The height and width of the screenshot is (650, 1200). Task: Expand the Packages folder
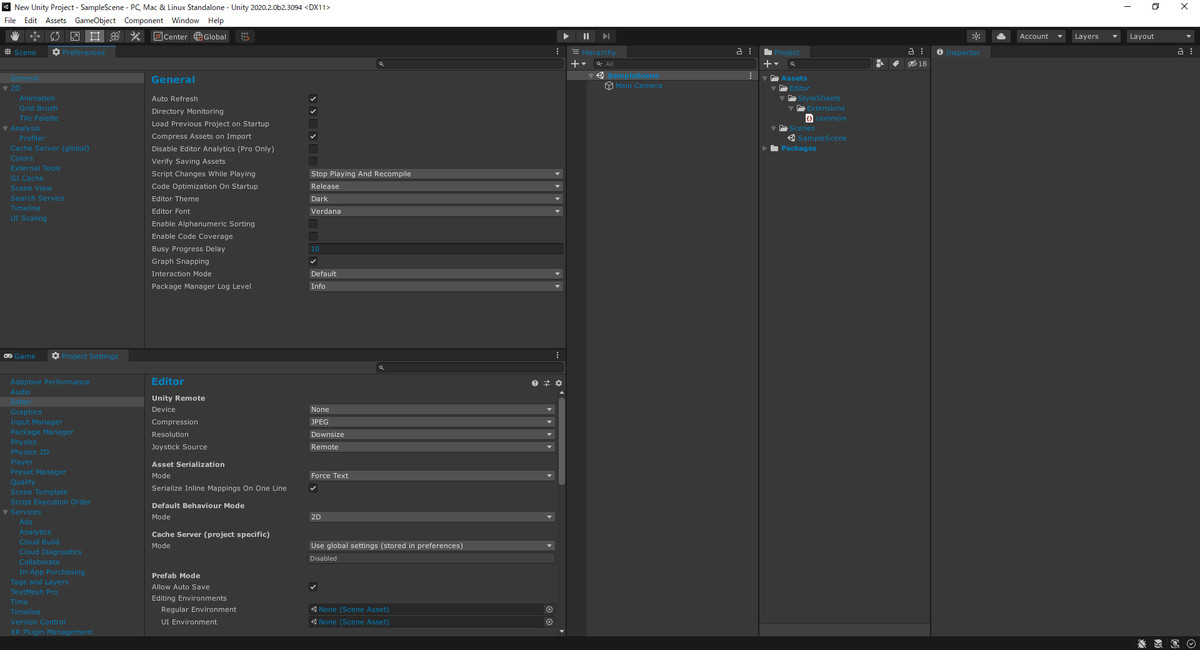coord(766,148)
